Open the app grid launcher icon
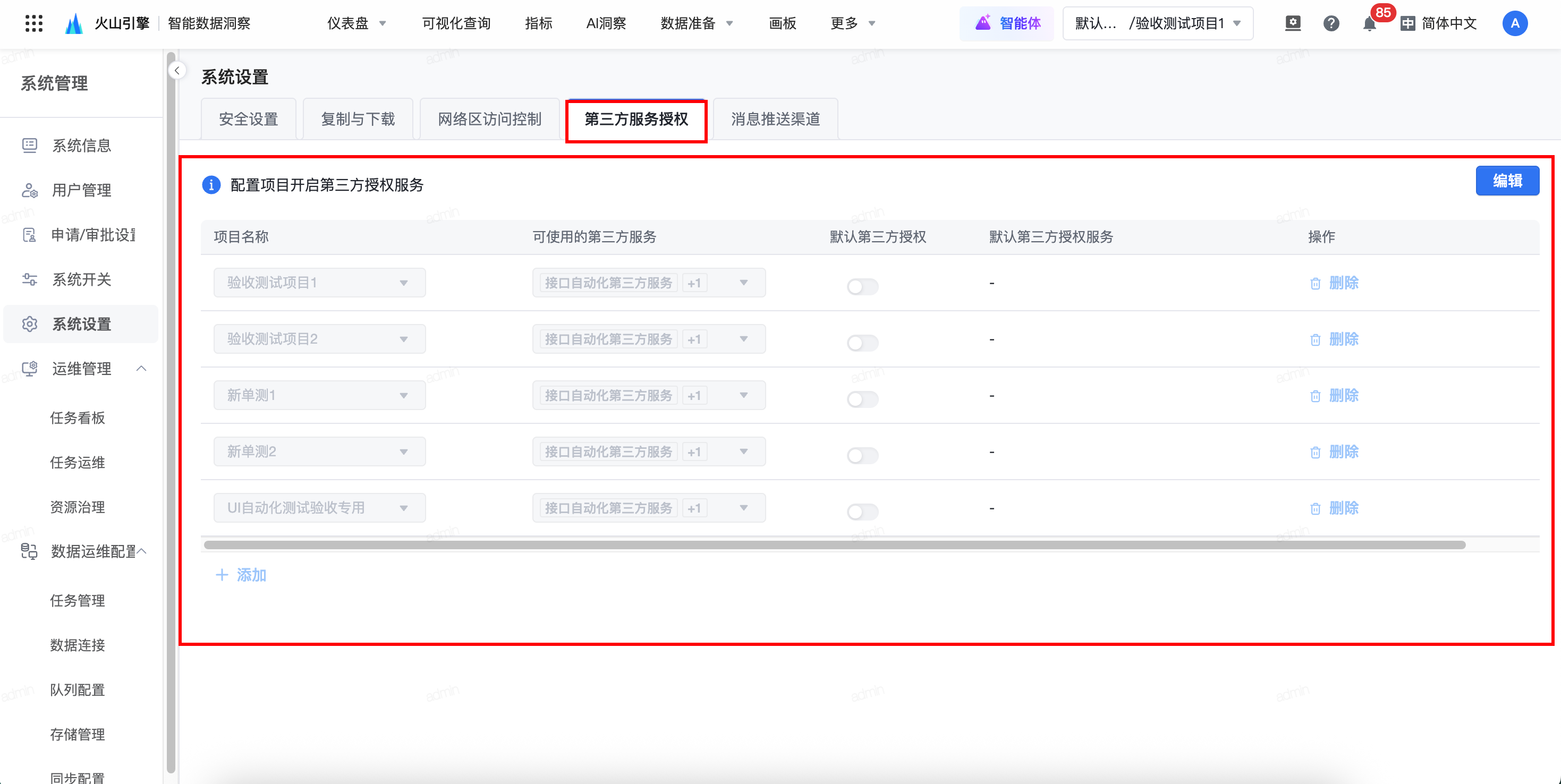Viewport: 1561px width, 784px height. click(34, 23)
